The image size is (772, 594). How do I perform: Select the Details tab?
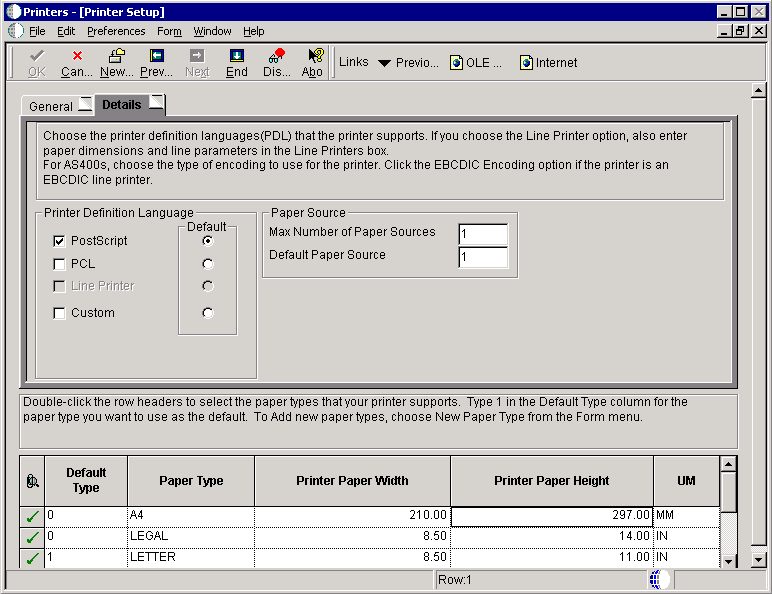[x=130, y=104]
